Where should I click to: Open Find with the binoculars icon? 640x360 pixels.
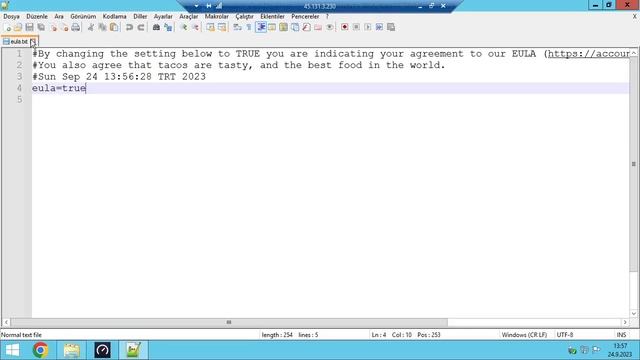point(156,27)
